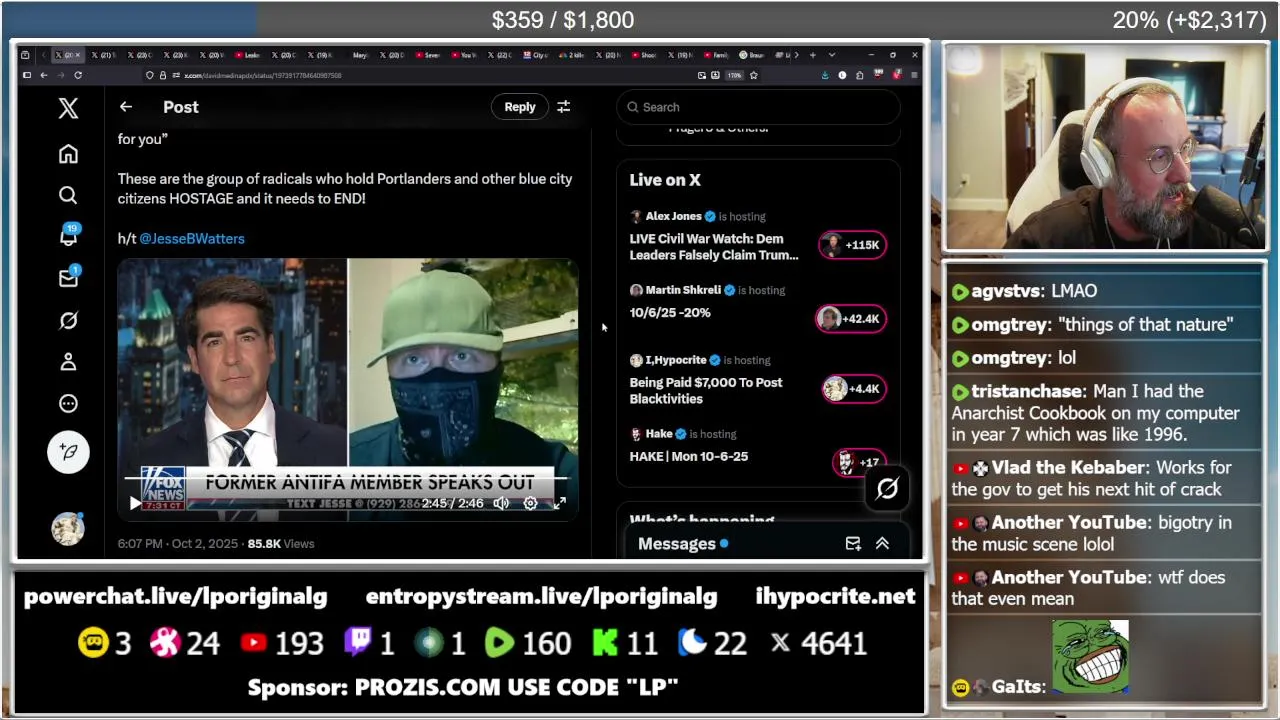Open browser hamburger menu

[914, 75]
